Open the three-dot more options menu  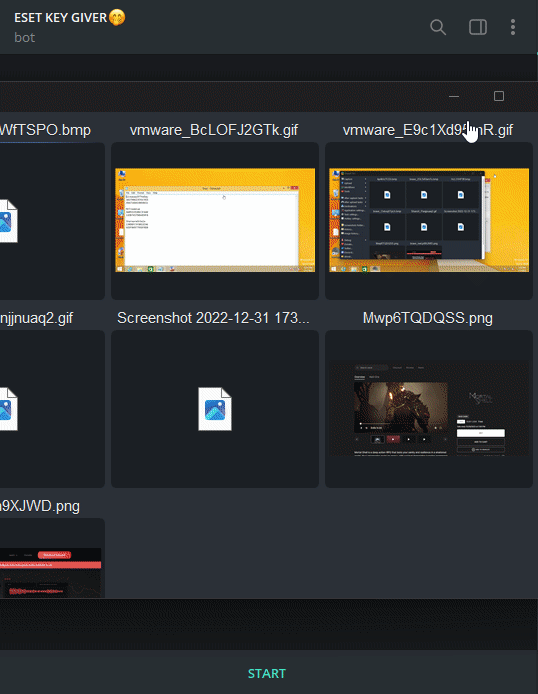coord(513,27)
